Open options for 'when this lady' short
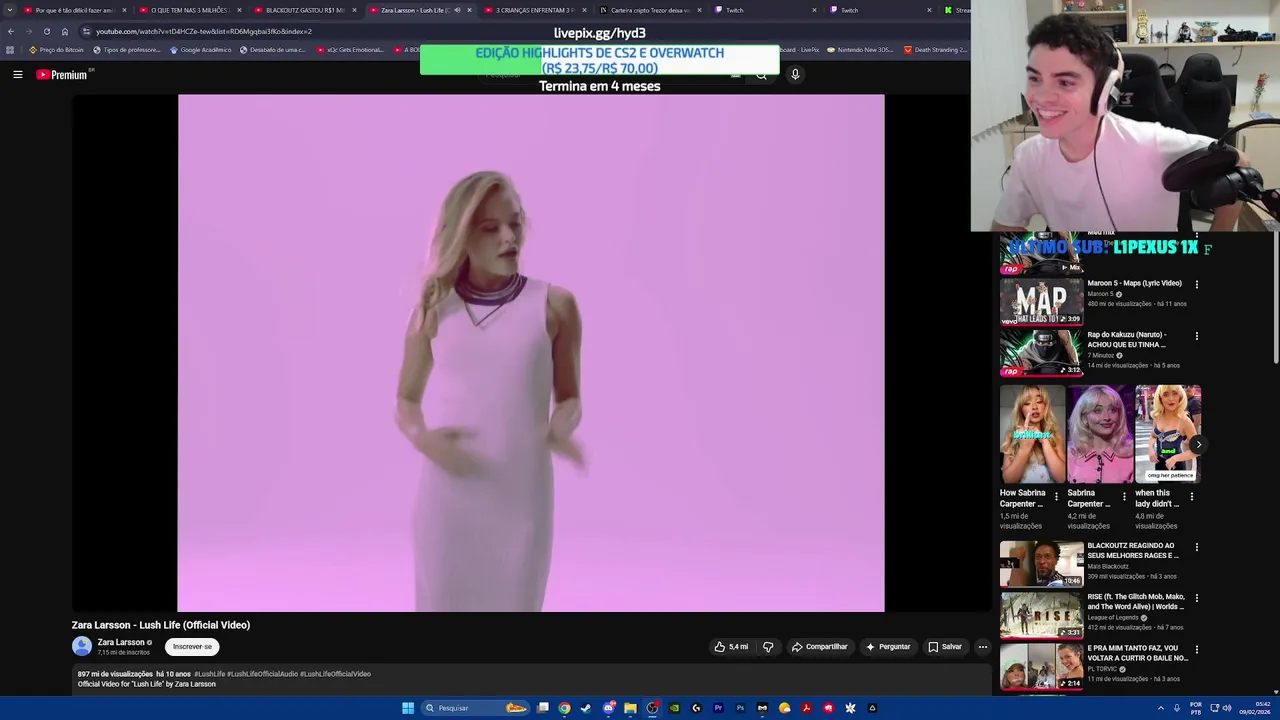Image resolution: width=1280 pixels, height=720 pixels. 1191,496
